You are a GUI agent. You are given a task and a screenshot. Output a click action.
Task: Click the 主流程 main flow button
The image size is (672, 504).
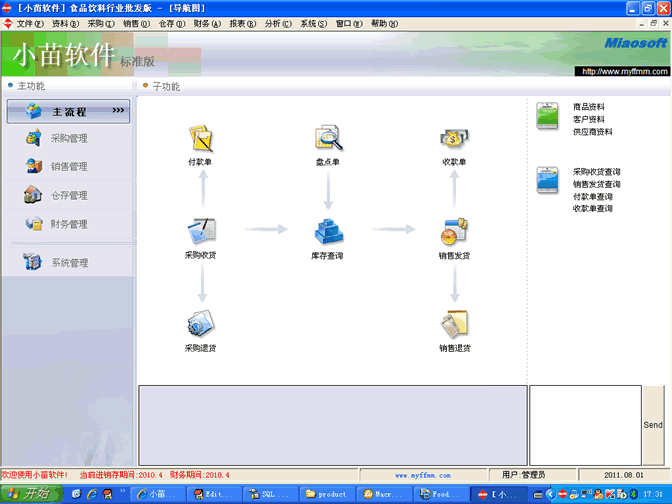[x=68, y=111]
